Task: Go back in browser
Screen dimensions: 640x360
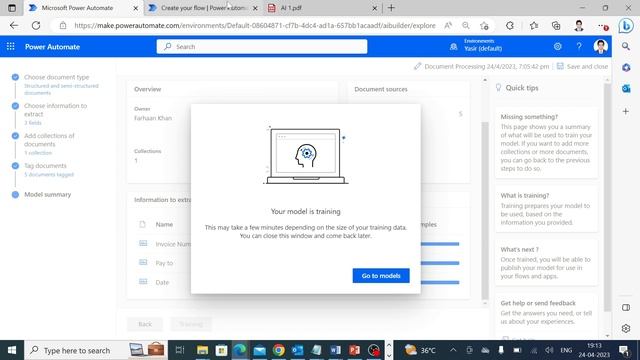Action: point(14,25)
